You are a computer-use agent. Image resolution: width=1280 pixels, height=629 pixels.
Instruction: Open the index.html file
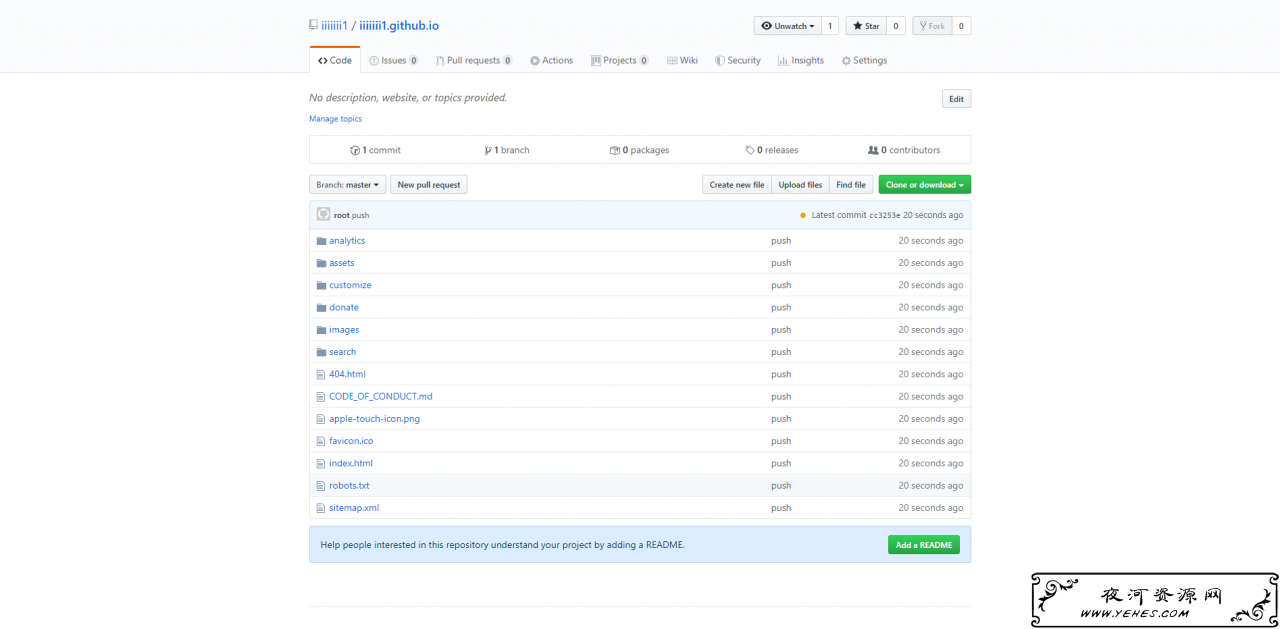(x=351, y=463)
